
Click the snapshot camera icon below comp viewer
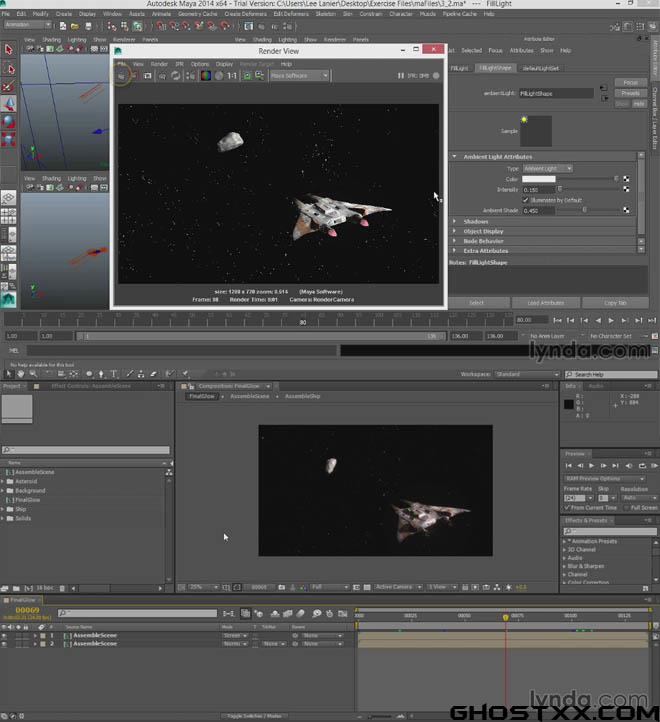point(281,587)
